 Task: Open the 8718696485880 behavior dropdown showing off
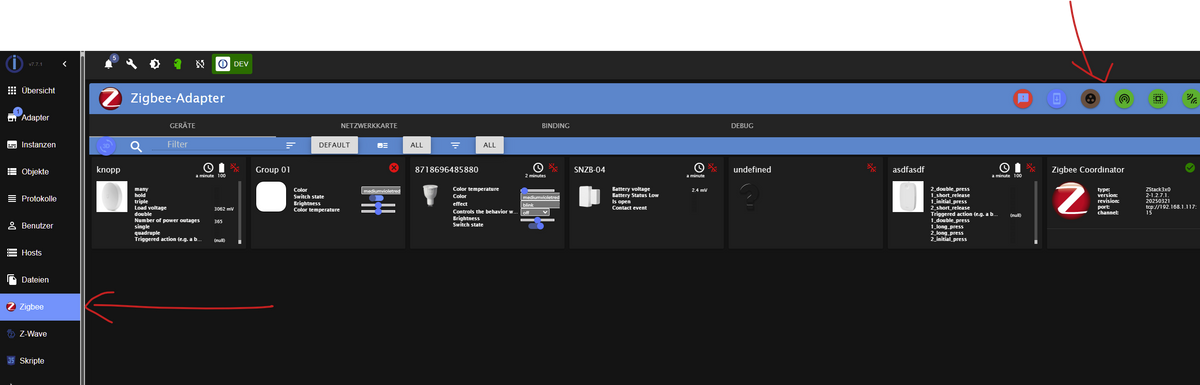(536, 212)
